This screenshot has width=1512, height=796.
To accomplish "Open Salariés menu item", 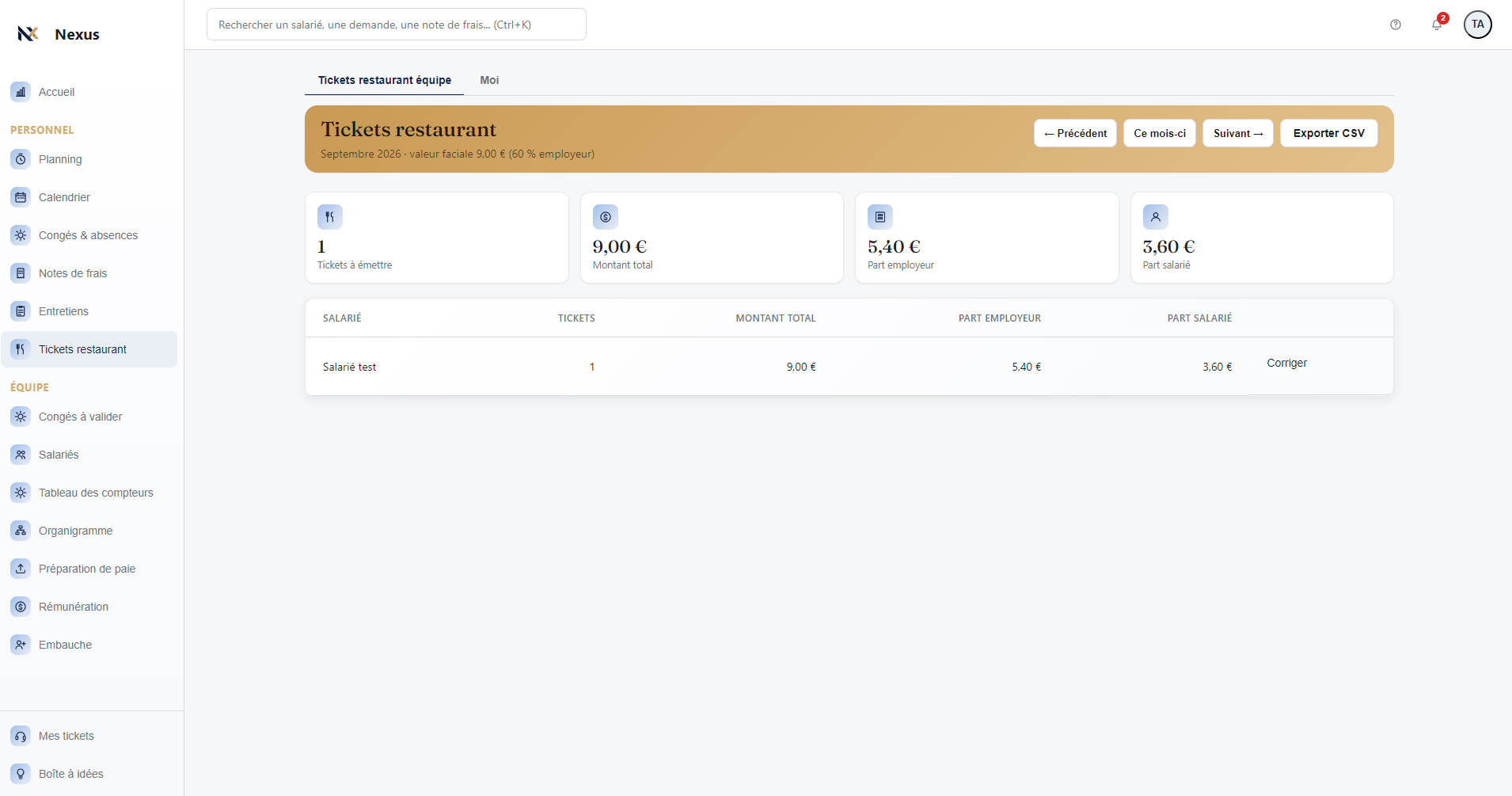I will pyautogui.click(x=89, y=455).
